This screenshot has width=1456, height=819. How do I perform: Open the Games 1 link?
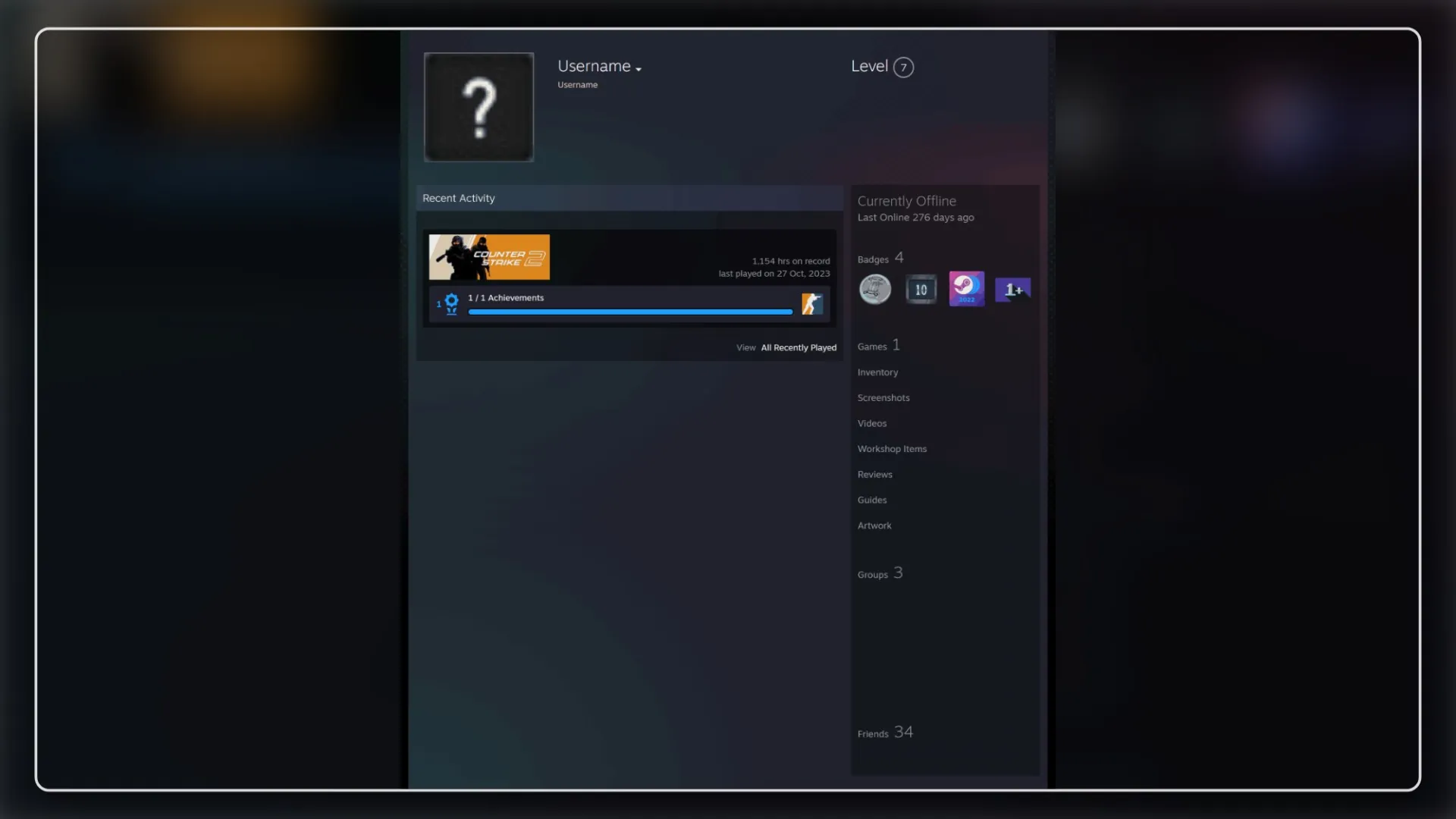tap(879, 346)
